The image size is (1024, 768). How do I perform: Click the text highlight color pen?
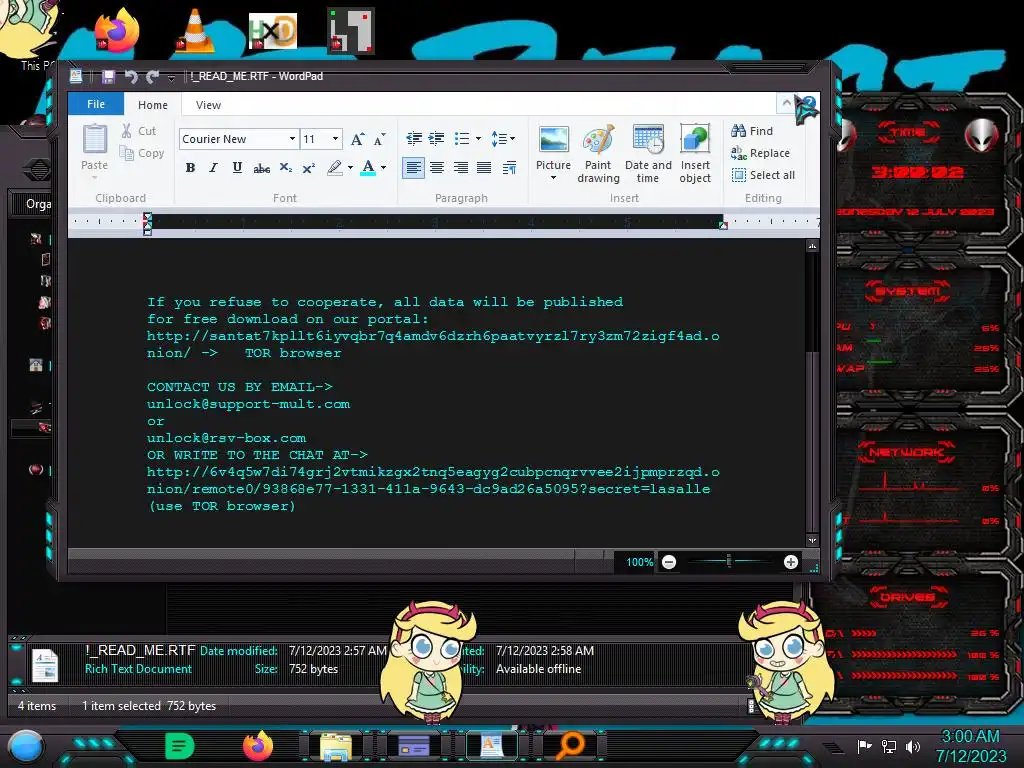pos(334,168)
